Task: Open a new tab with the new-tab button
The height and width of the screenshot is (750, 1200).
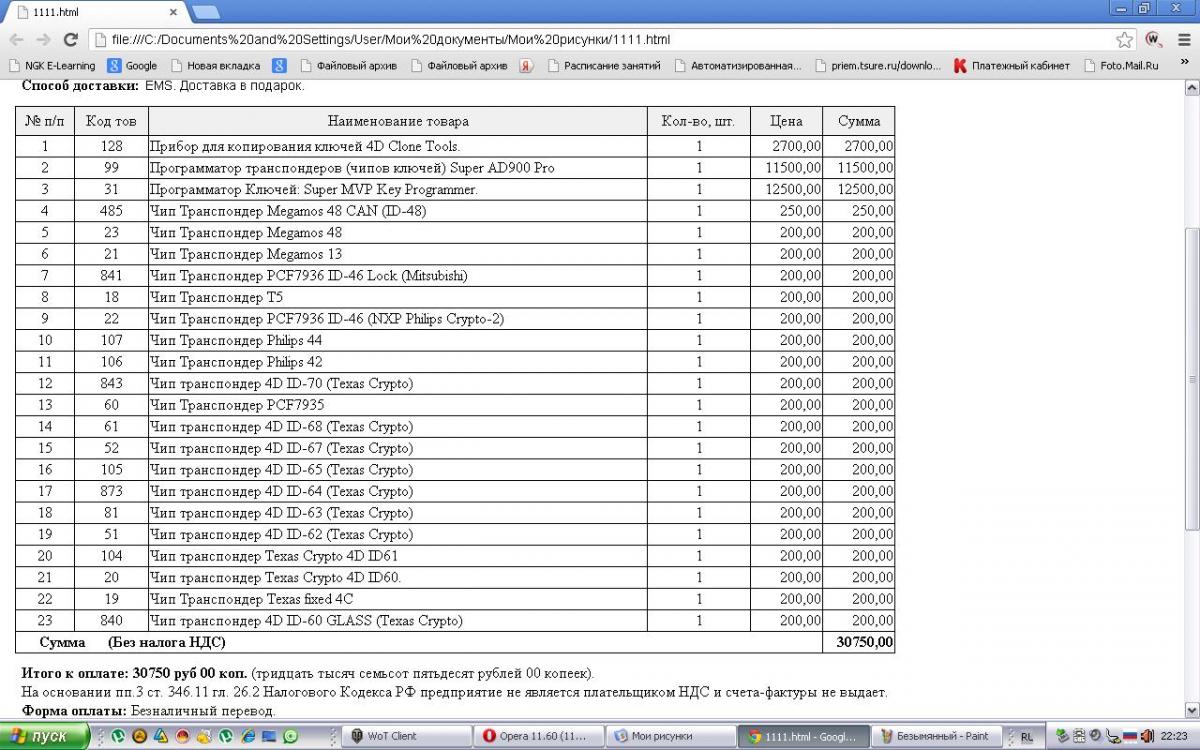Action: 205,12
